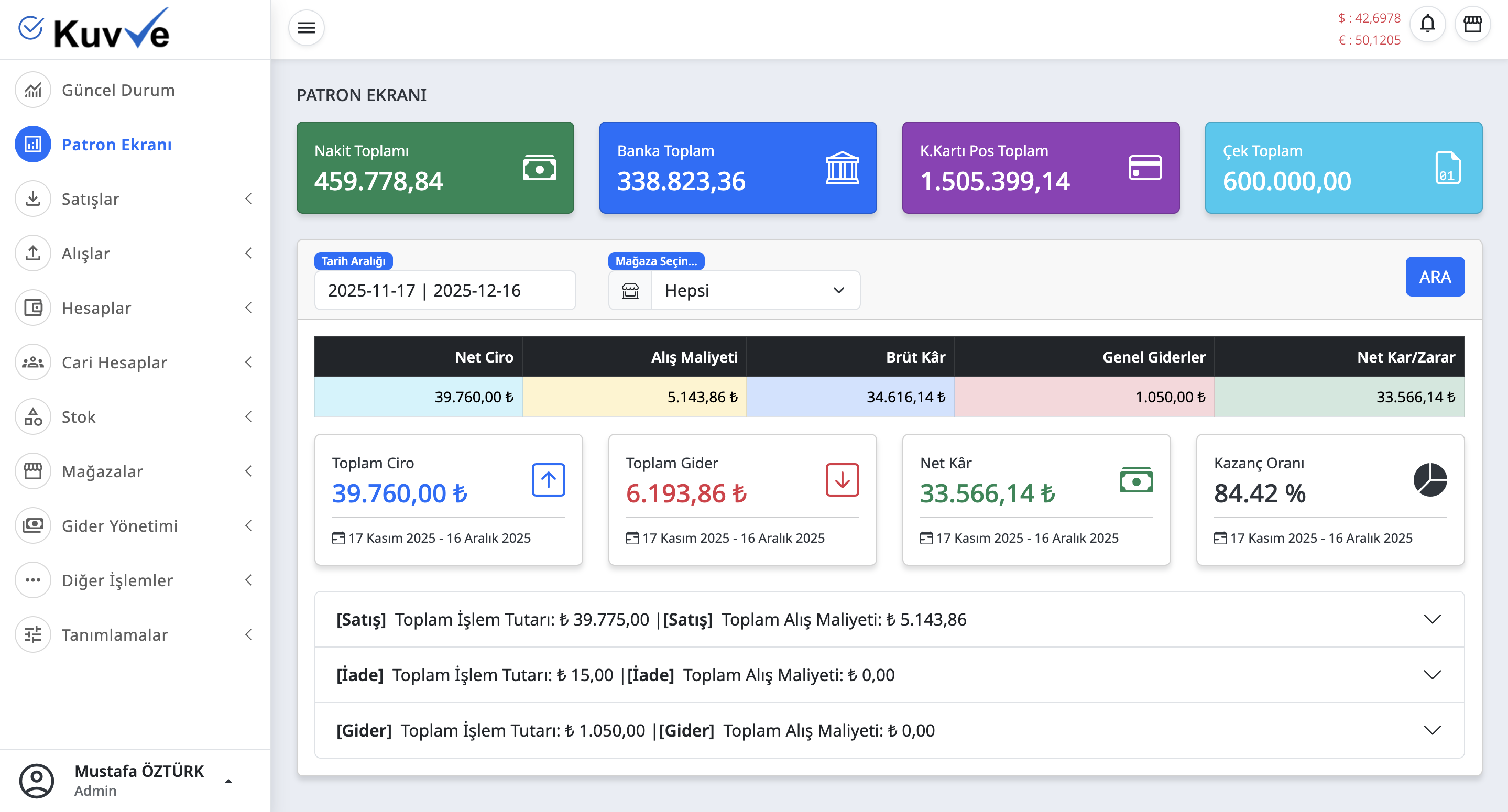
Task: Click the Diğer İşlemler ellipsis icon
Action: 33,579
